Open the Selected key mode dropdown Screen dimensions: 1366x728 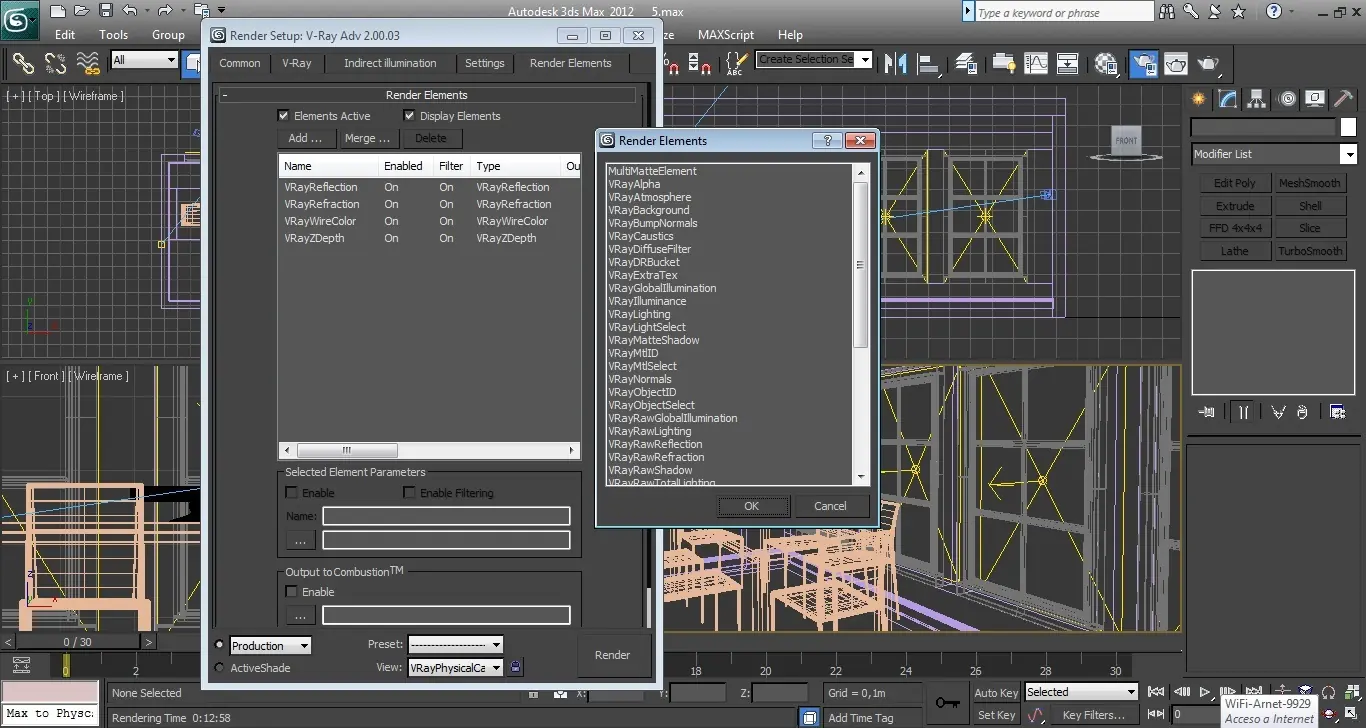(x=1081, y=692)
